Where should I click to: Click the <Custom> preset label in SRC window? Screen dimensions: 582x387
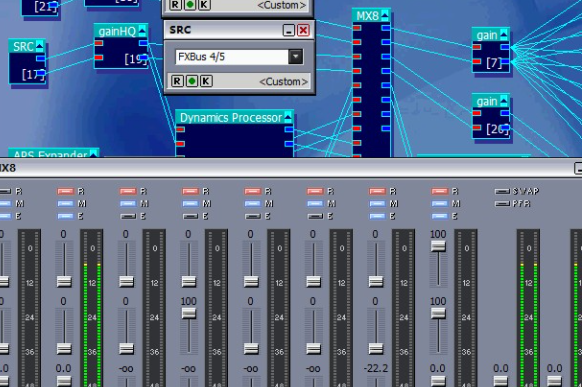[x=284, y=81]
